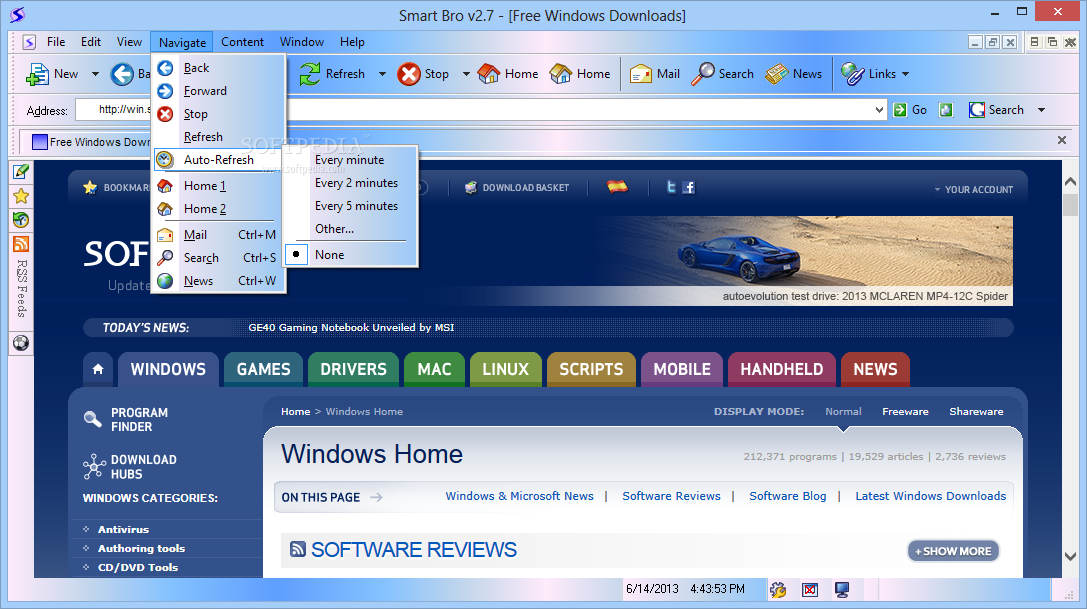Open Latest Windows Downloads link

tap(930, 496)
